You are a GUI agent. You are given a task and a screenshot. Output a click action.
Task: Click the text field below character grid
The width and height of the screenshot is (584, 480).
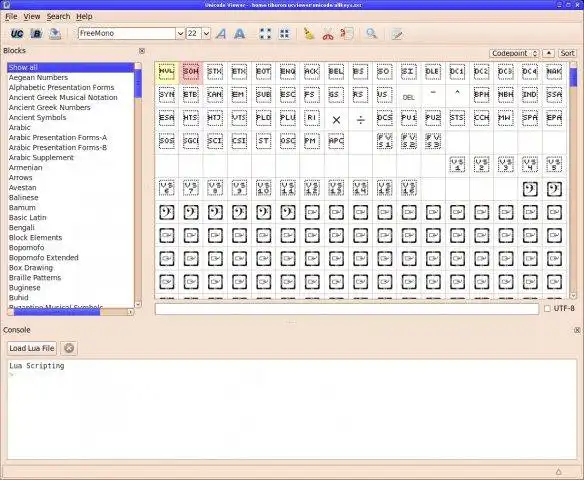[x=347, y=309]
